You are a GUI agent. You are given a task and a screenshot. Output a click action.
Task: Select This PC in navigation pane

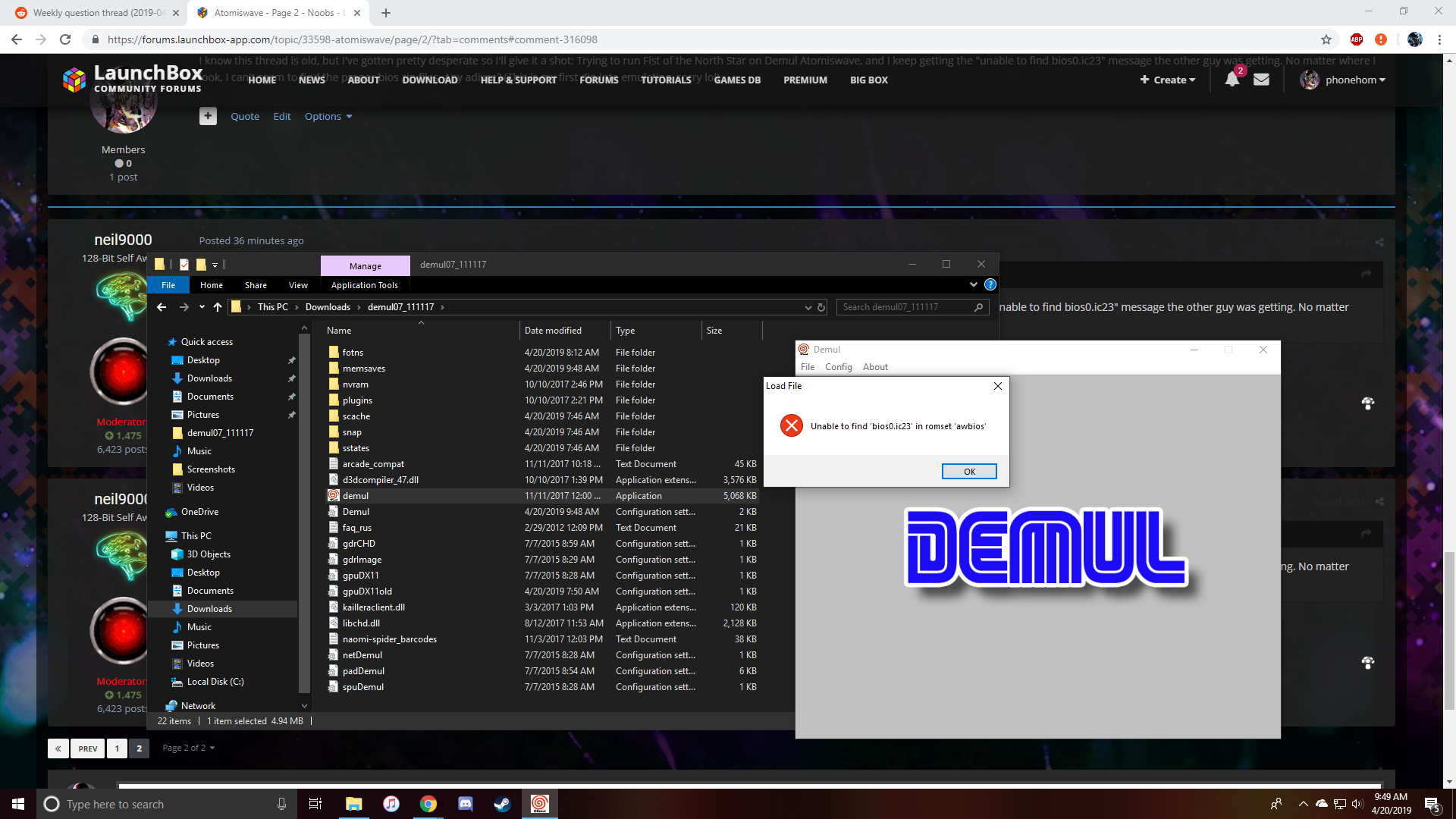pos(196,536)
